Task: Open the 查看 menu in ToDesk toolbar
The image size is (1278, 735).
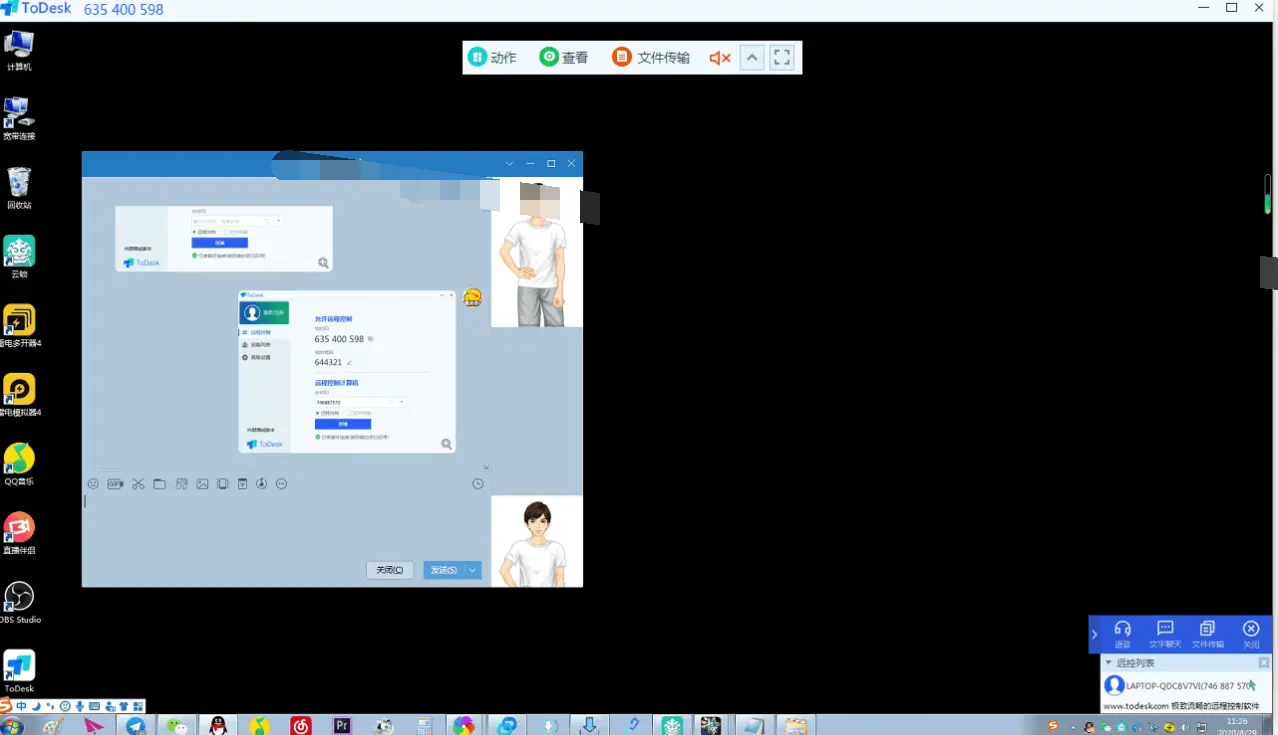Action: 564,57
